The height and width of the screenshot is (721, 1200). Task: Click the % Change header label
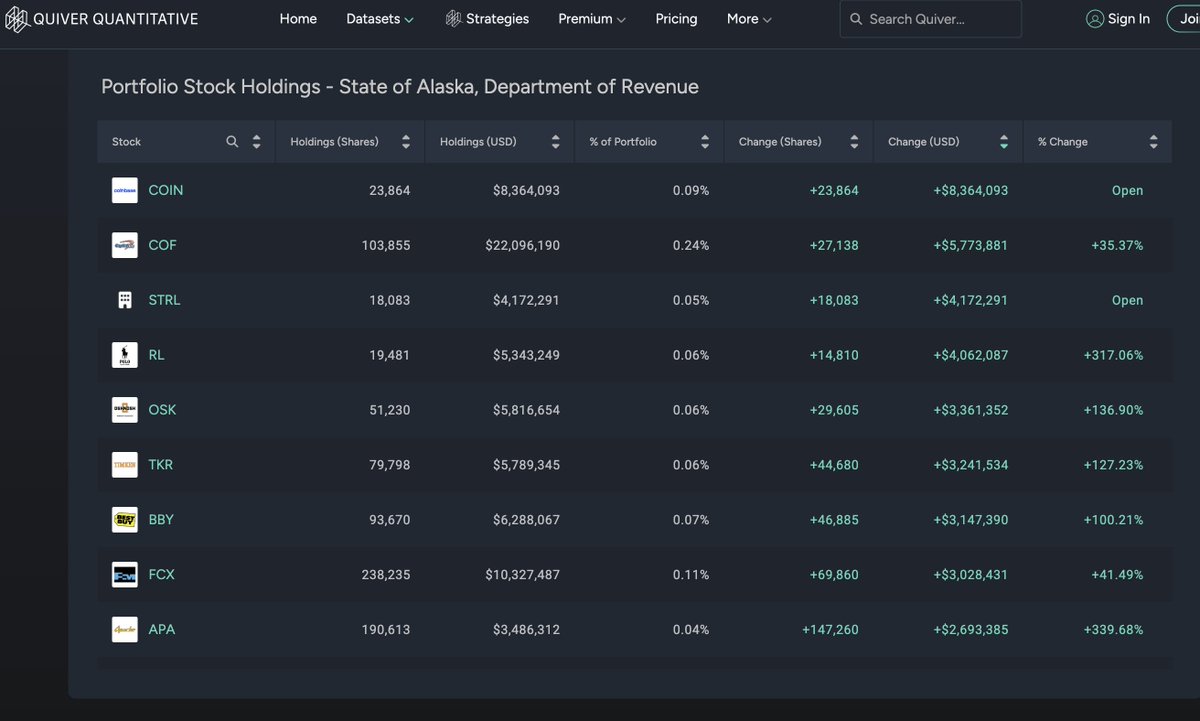1063,142
